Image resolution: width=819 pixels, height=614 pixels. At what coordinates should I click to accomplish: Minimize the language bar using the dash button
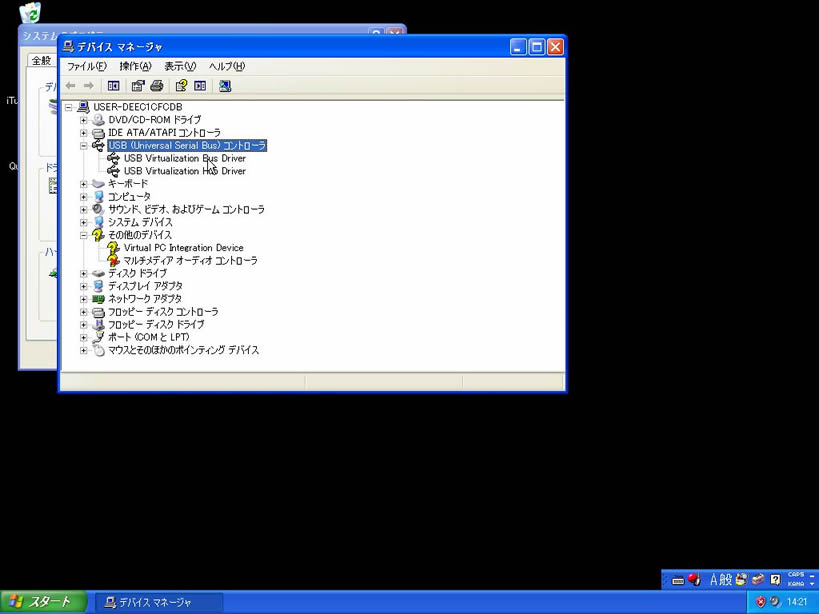coord(812,575)
